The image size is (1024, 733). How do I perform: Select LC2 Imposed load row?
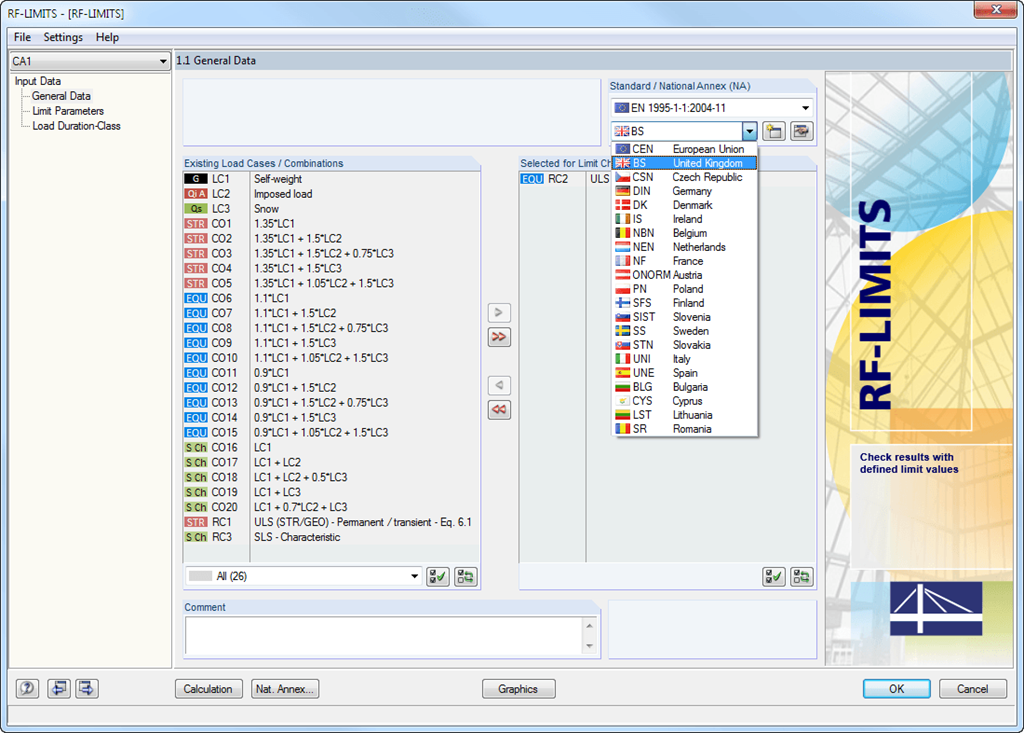[x=332, y=194]
